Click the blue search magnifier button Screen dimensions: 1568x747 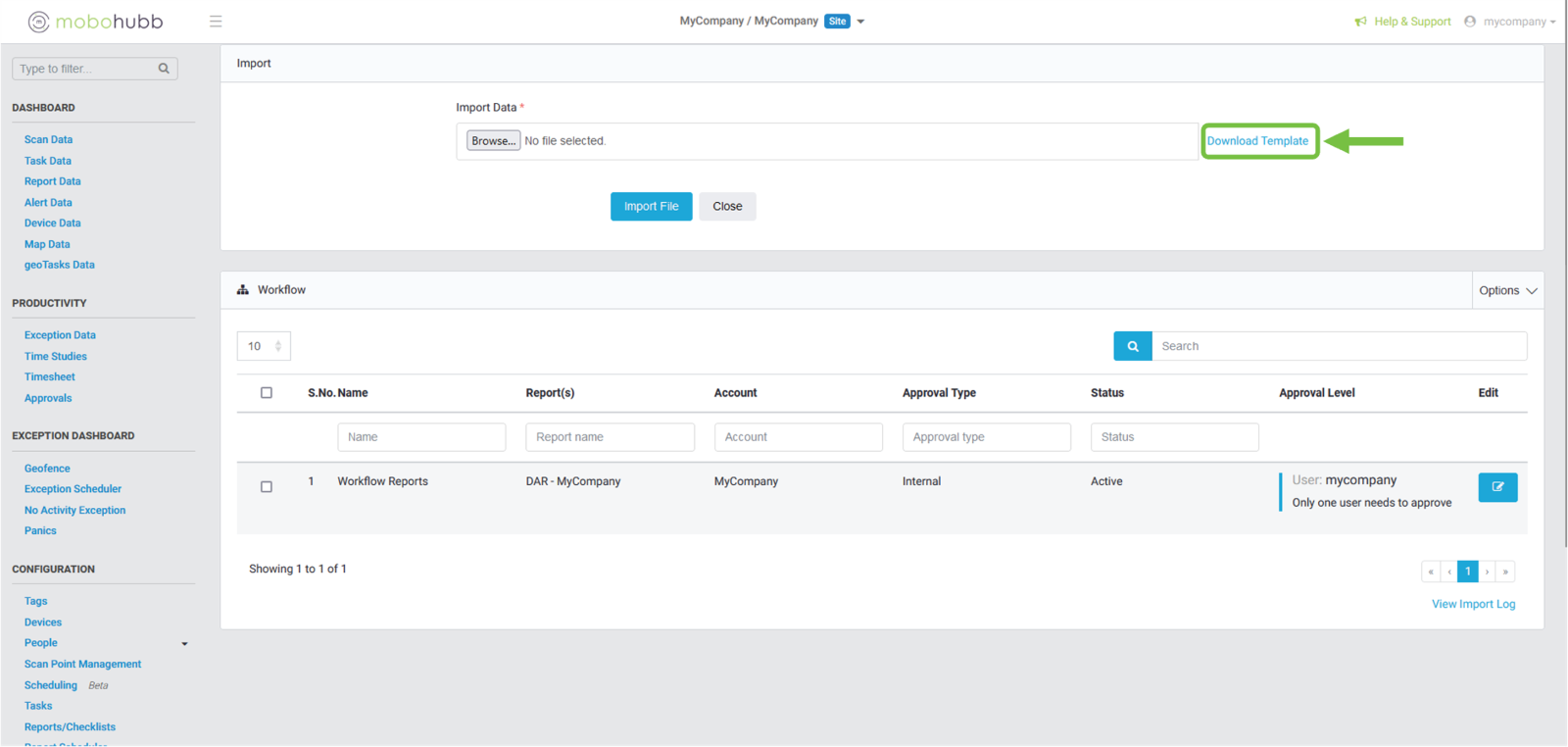[x=1132, y=346]
